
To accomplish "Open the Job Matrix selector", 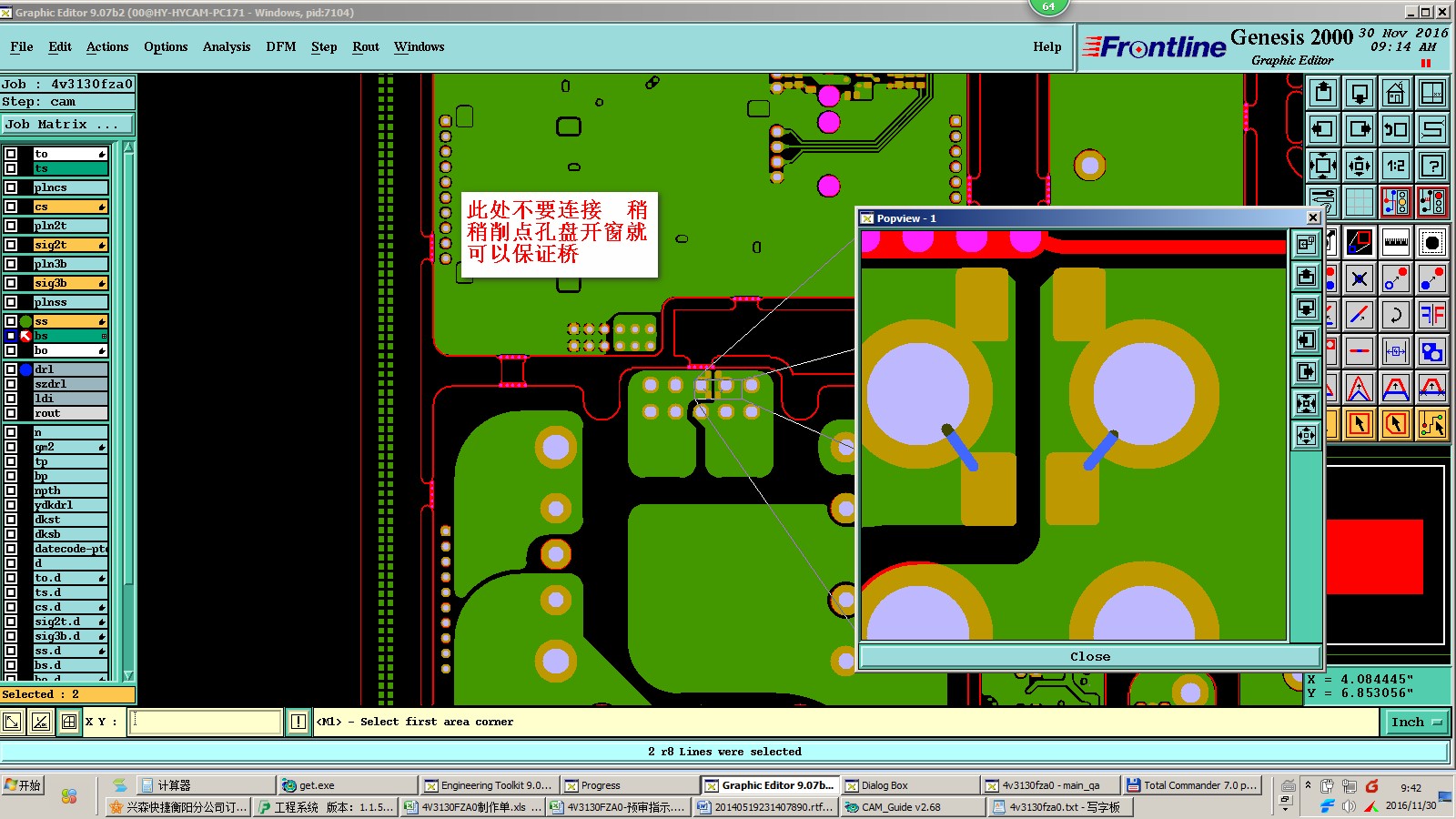I will pyautogui.click(x=67, y=125).
